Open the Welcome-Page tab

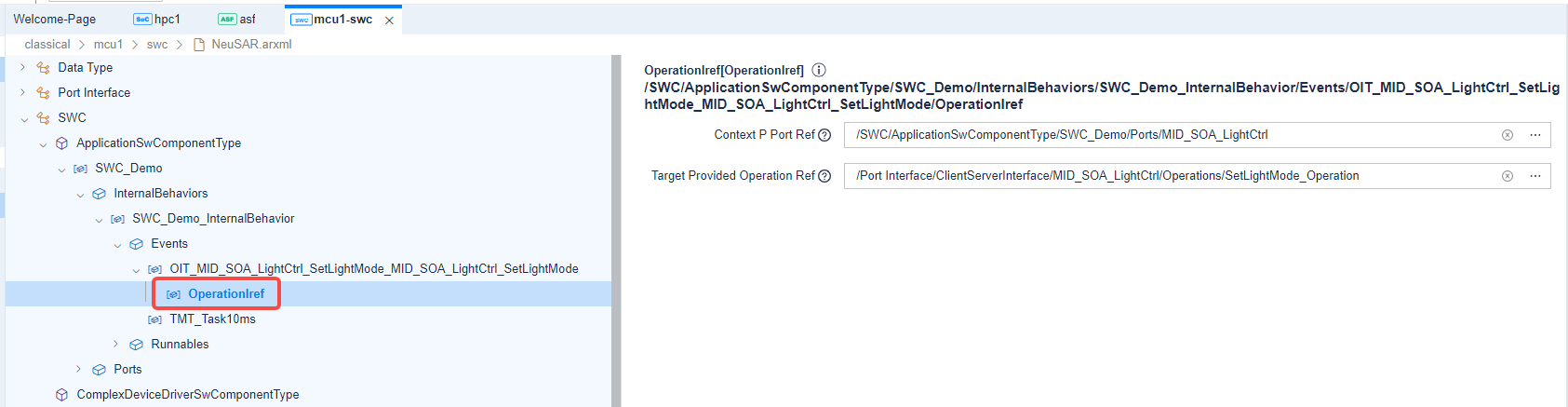[x=55, y=19]
